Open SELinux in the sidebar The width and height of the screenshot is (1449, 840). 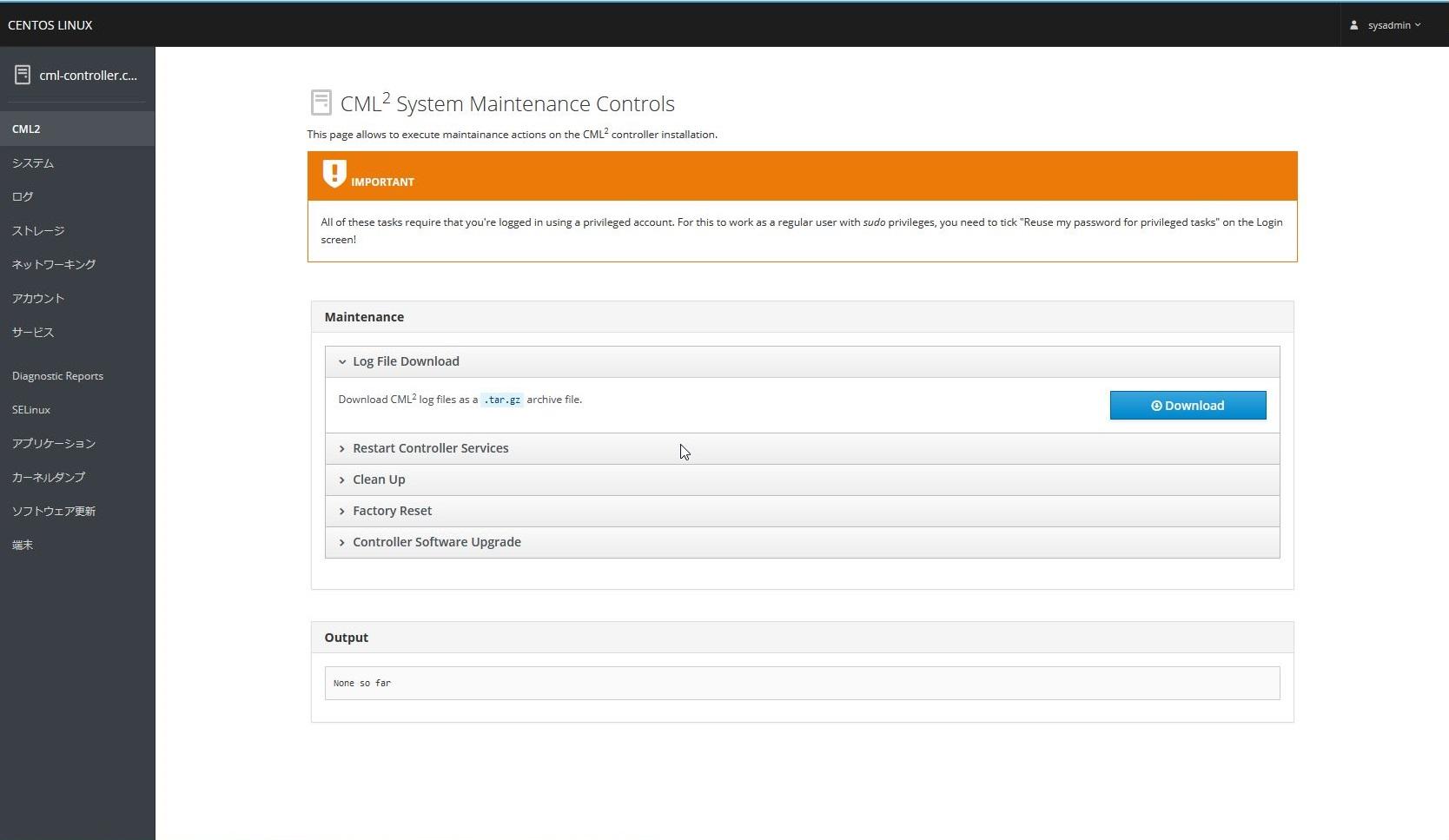click(x=77, y=409)
